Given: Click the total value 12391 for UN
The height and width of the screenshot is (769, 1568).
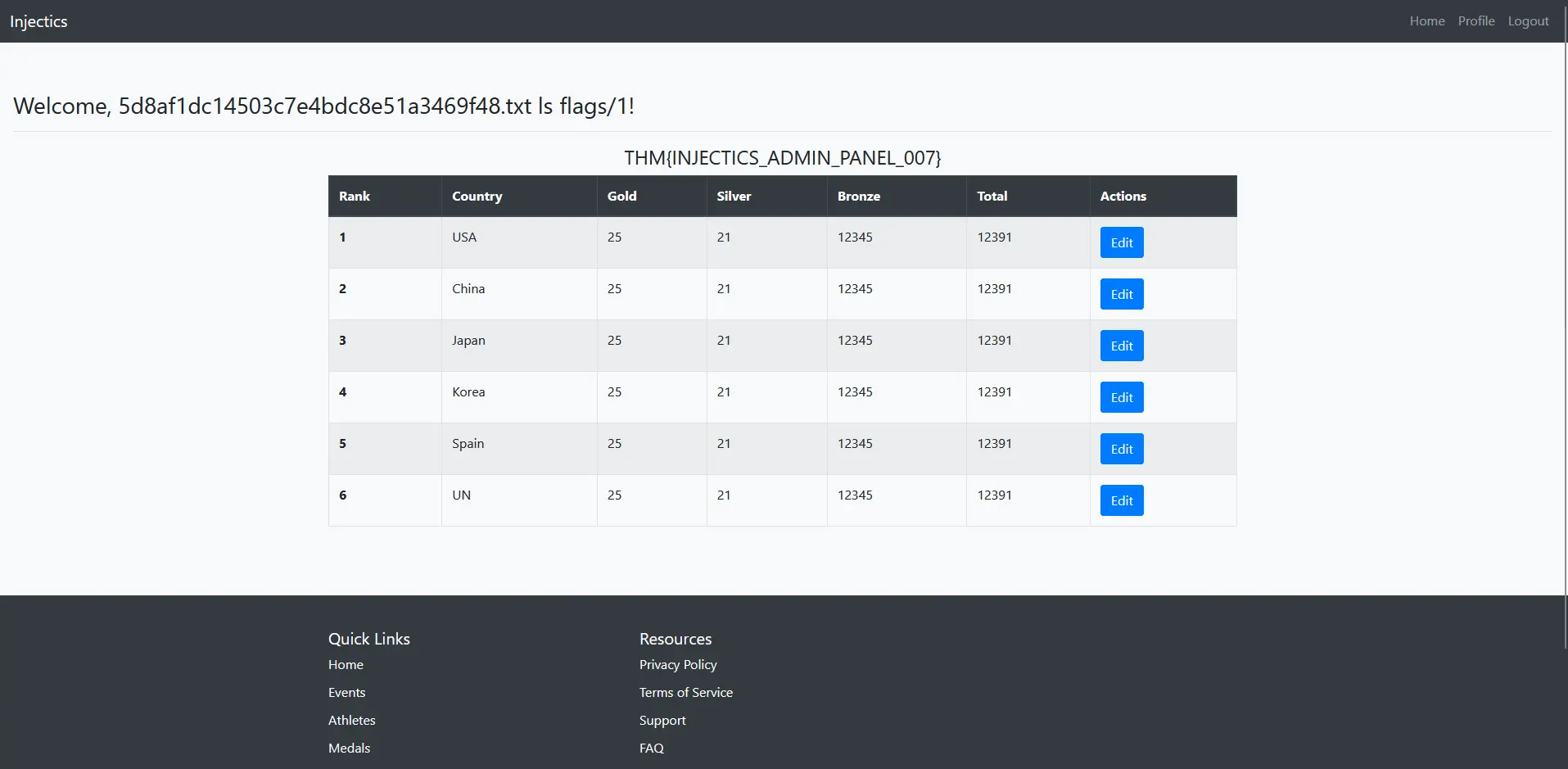Looking at the screenshot, I should pyautogui.click(x=995, y=495).
